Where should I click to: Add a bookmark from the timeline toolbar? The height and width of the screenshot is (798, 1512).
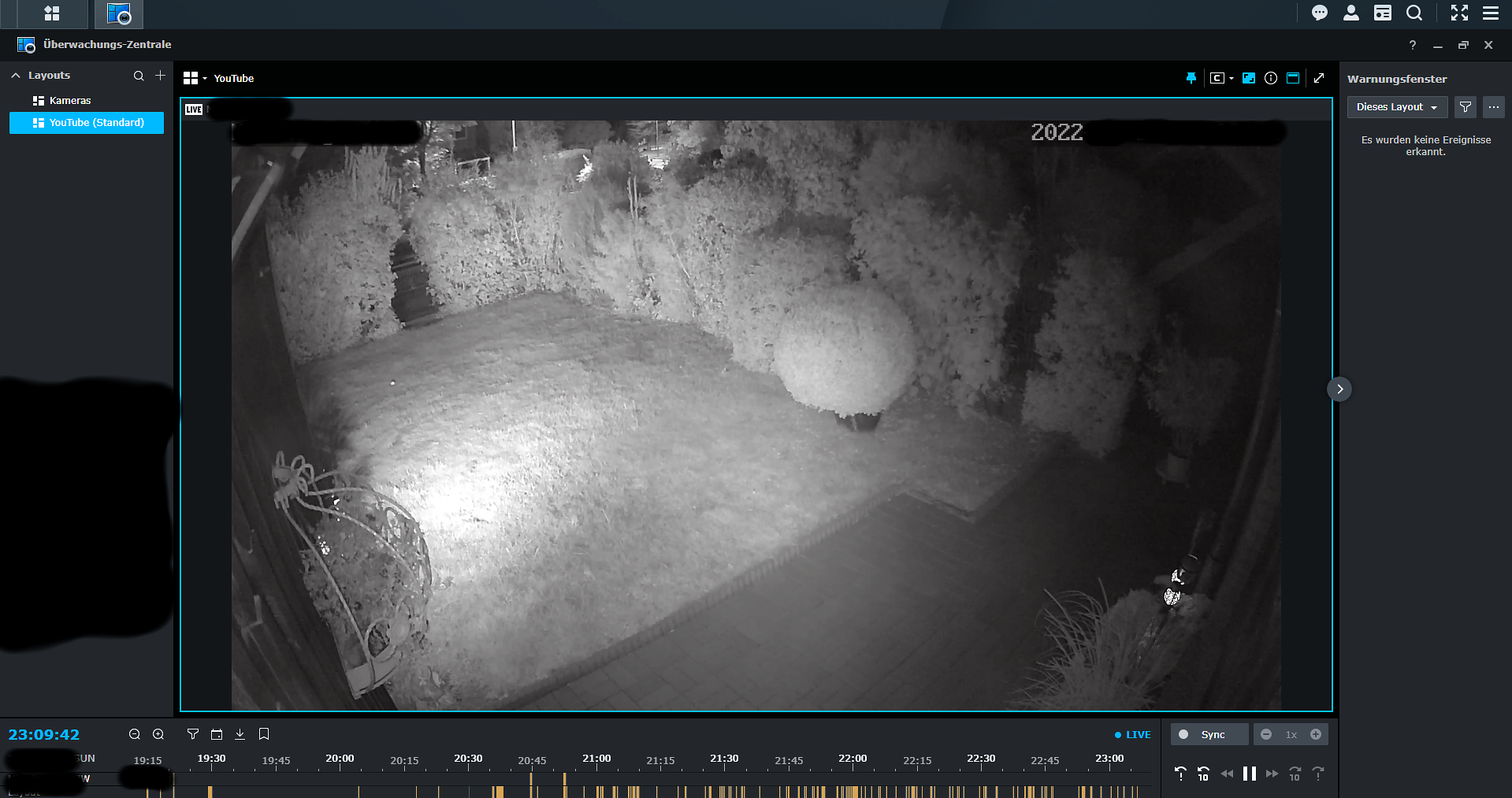(x=264, y=734)
